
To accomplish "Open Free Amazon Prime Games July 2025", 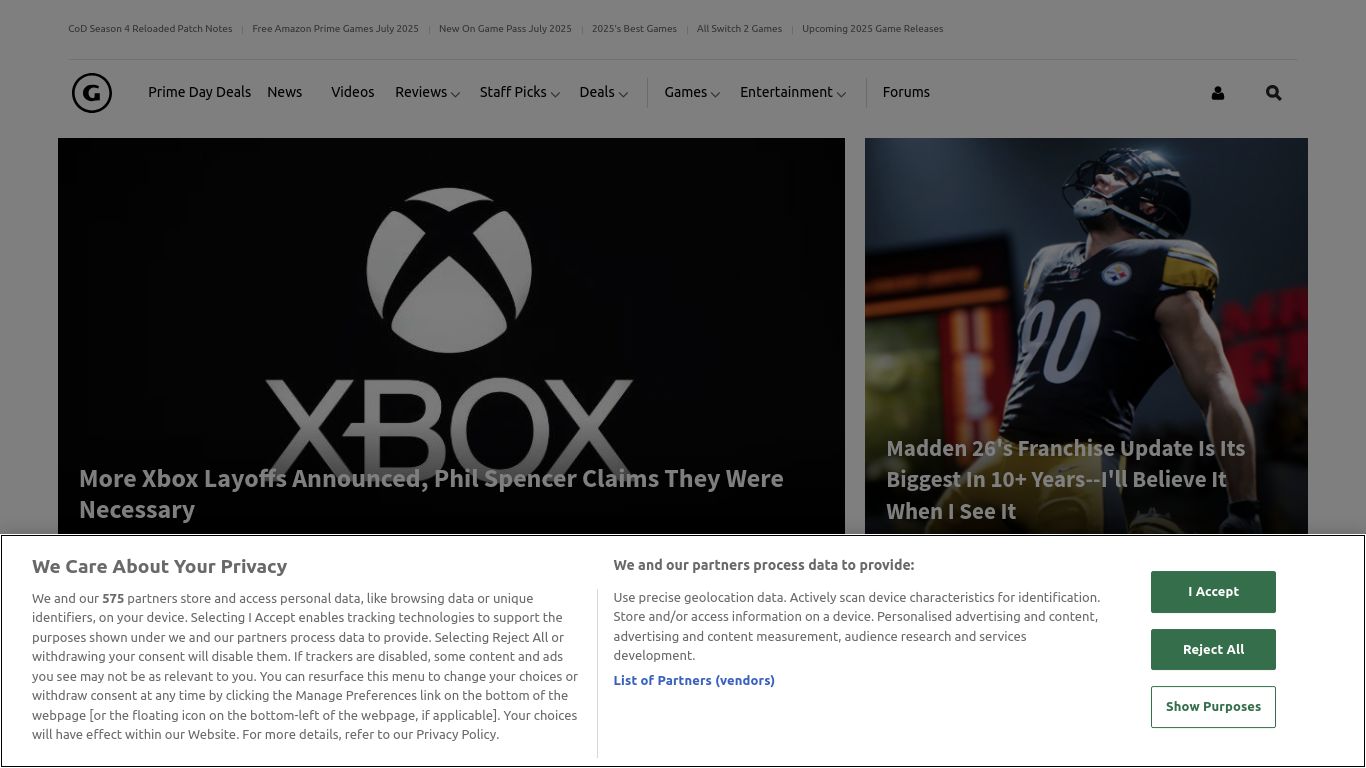I will pyautogui.click(x=335, y=29).
